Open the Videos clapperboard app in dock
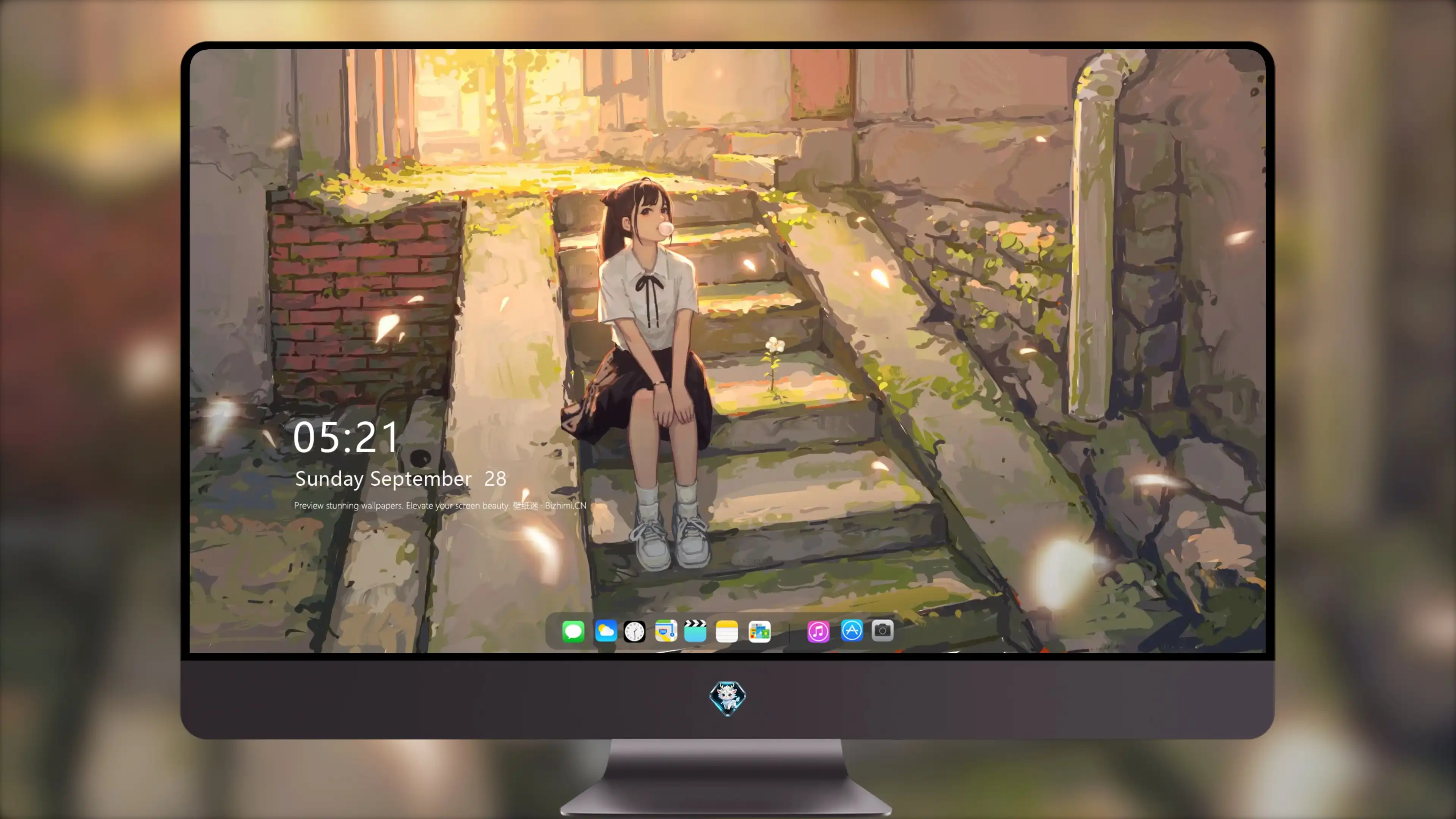1456x819 pixels. tap(695, 631)
